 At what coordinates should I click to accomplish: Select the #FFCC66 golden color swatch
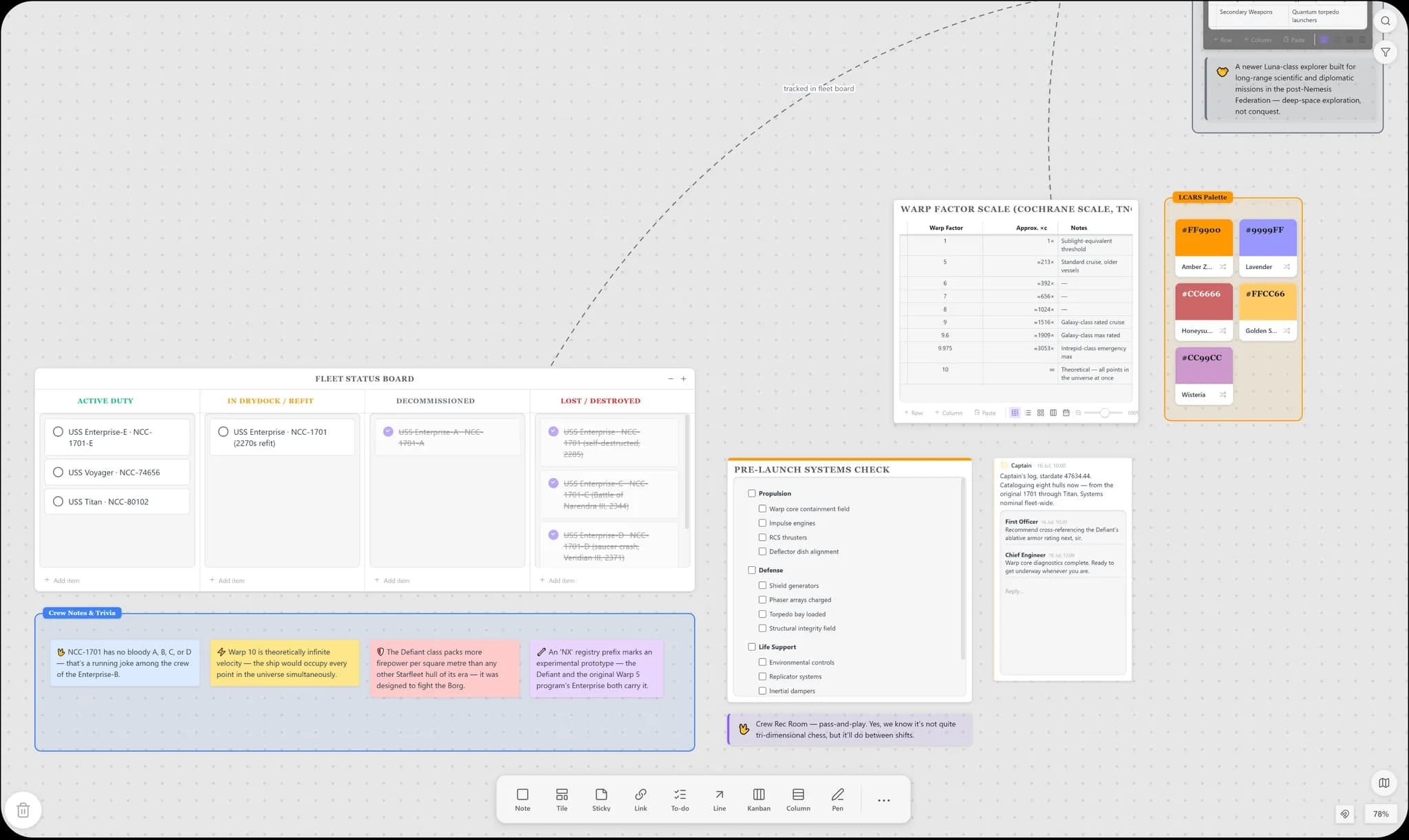(1268, 301)
